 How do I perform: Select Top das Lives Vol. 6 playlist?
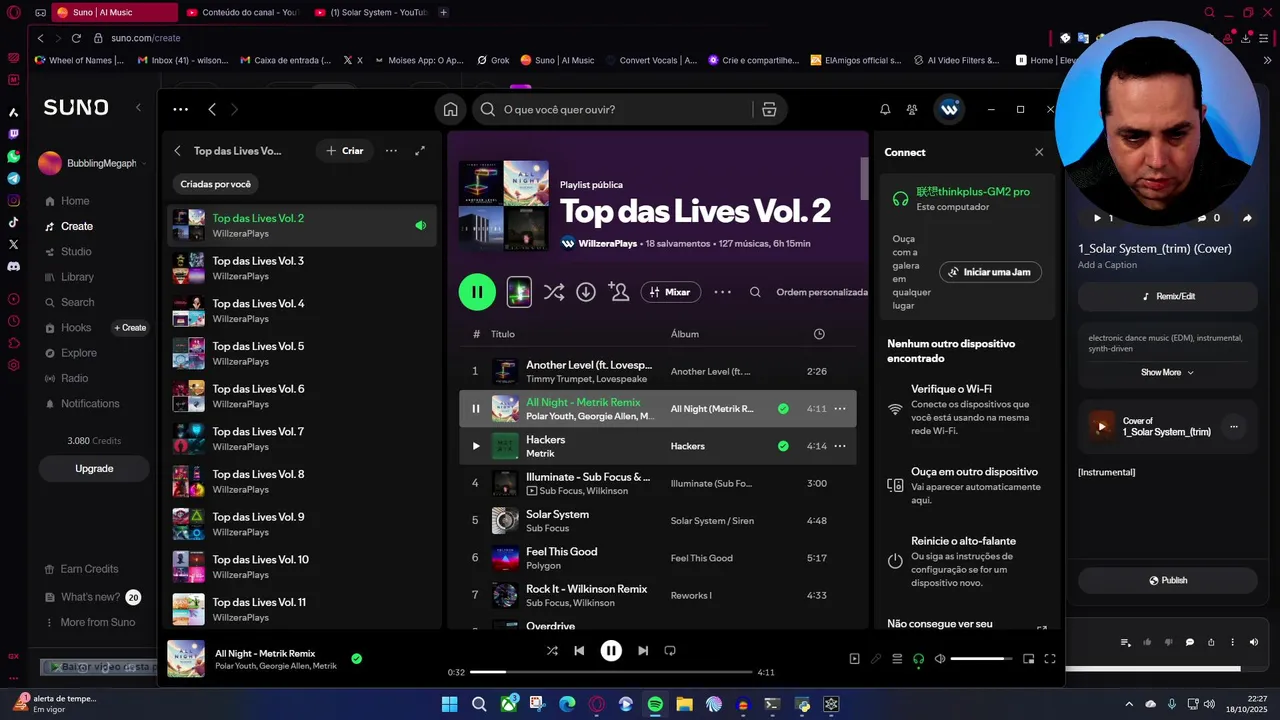[302, 396]
